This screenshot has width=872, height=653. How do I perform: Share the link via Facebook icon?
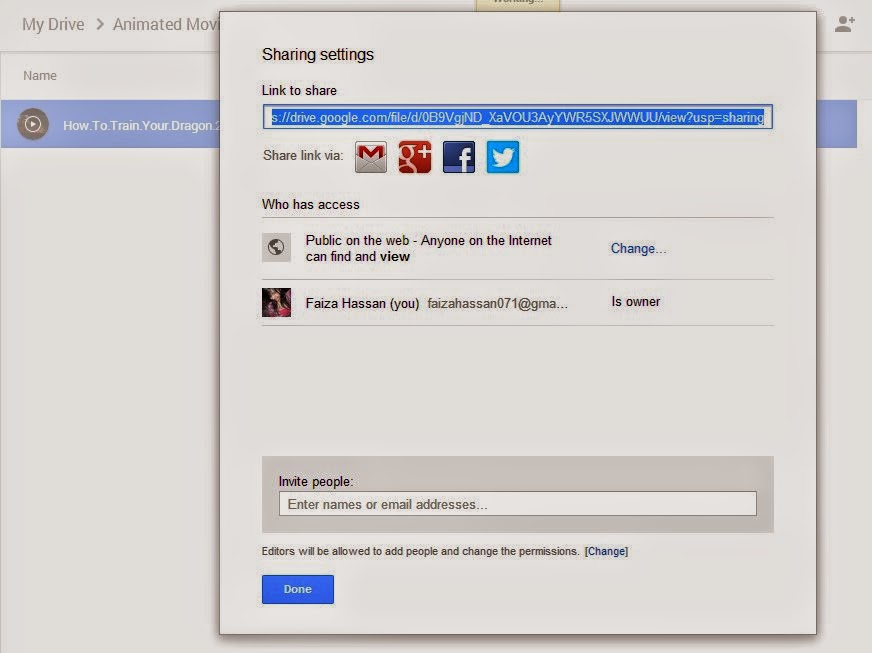coord(459,157)
